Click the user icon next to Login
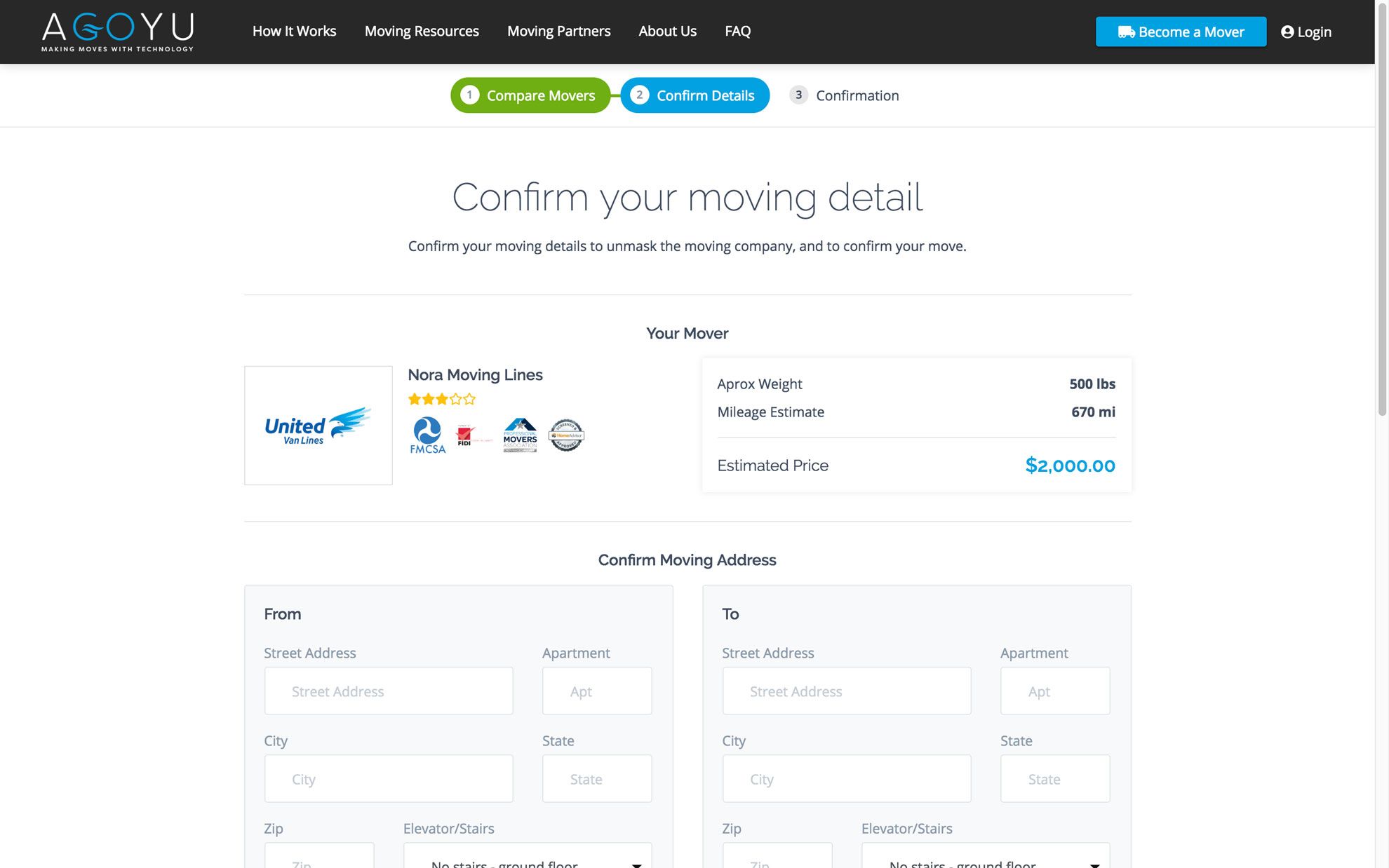The width and height of the screenshot is (1389, 868). click(1287, 32)
